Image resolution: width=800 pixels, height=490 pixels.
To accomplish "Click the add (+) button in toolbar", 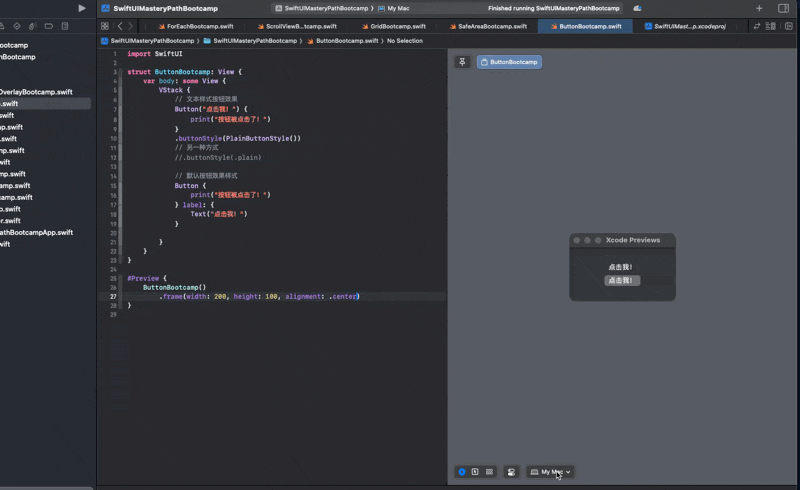I will (x=758, y=8).
